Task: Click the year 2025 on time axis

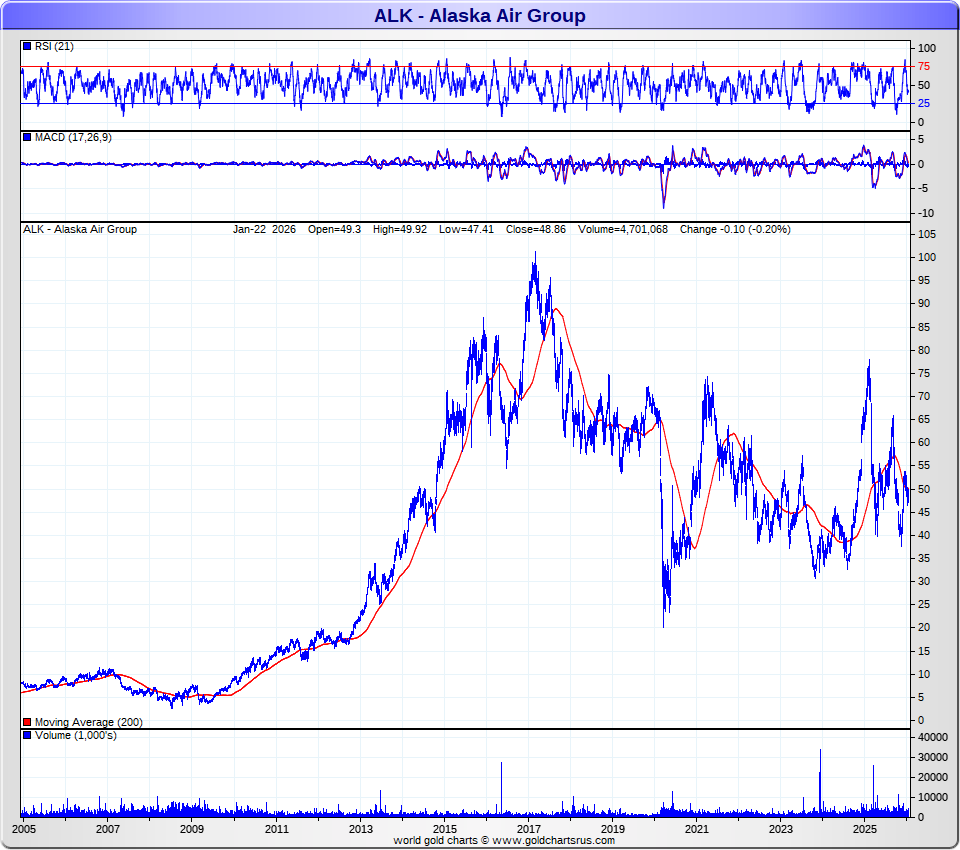Action: 865,829
